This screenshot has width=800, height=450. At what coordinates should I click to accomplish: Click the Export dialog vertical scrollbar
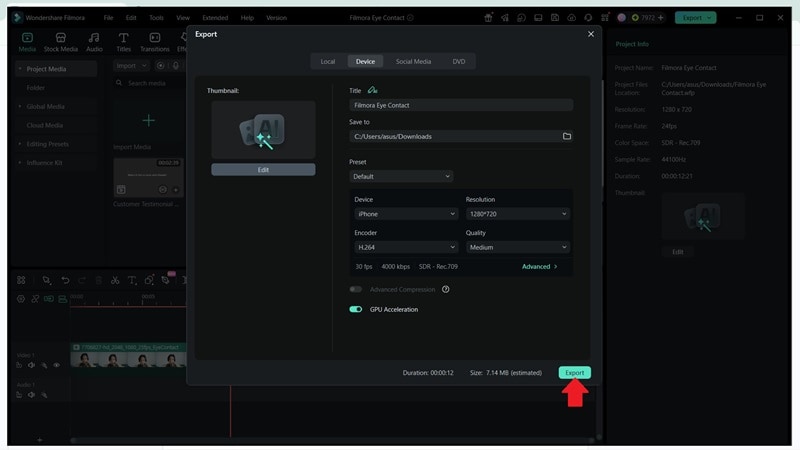click(603, 134)
